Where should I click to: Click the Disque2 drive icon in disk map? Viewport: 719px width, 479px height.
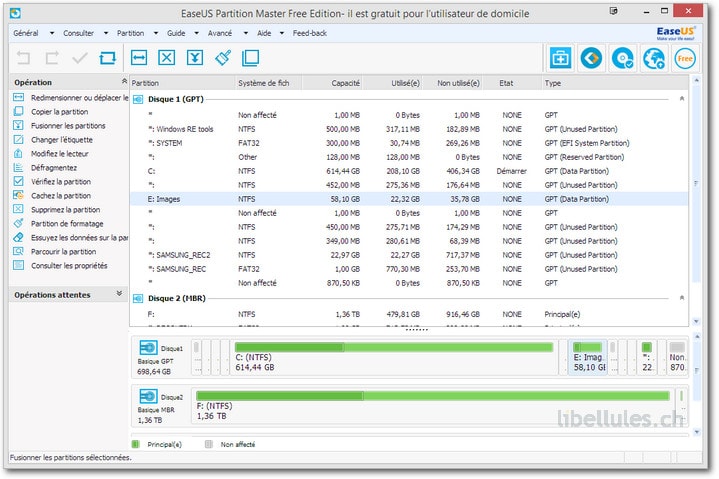tap(148, 396)
